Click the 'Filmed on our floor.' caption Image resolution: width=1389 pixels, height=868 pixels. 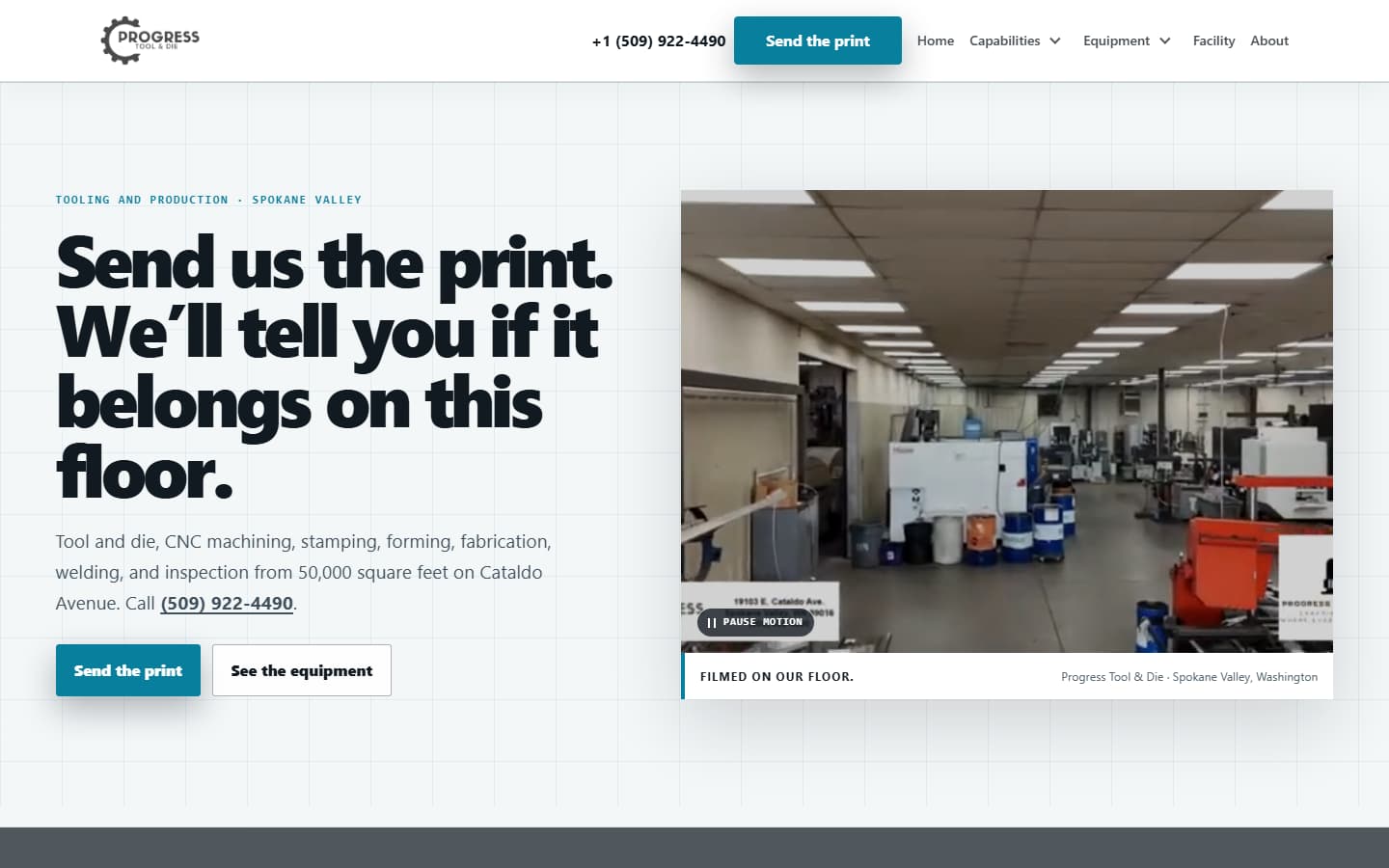point(776,676)
